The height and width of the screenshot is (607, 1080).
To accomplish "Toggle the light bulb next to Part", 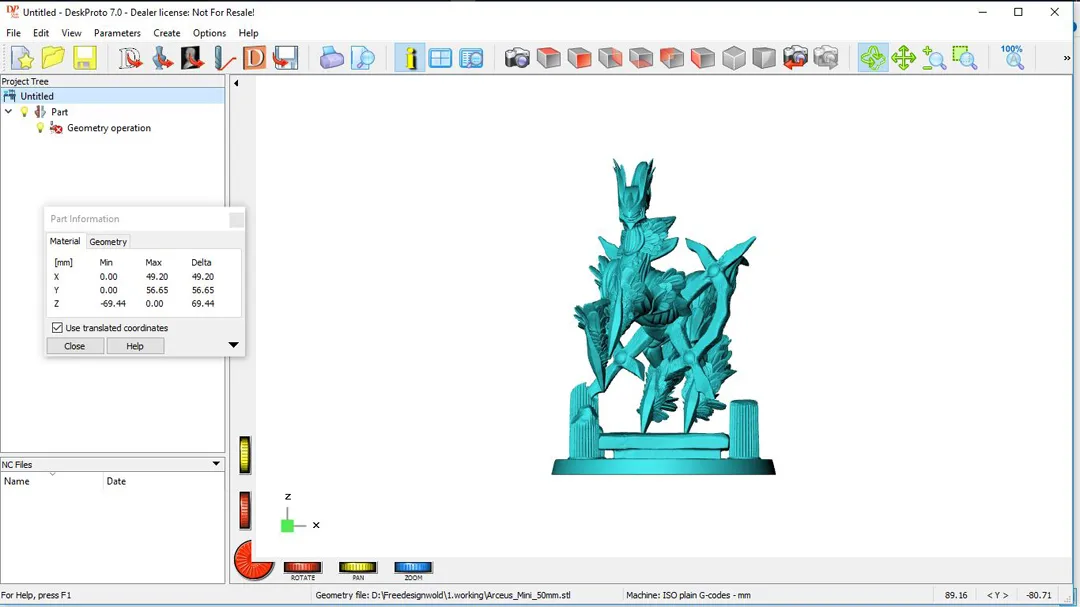I will coord(25,112).
